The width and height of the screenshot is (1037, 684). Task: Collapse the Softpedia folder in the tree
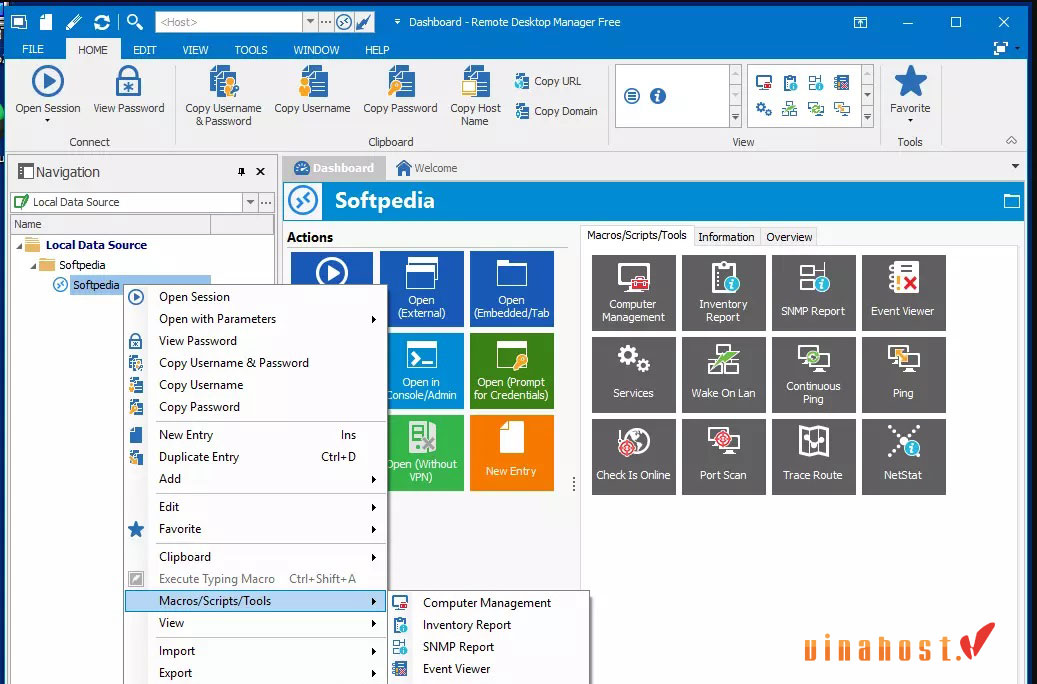click(33, 265)
